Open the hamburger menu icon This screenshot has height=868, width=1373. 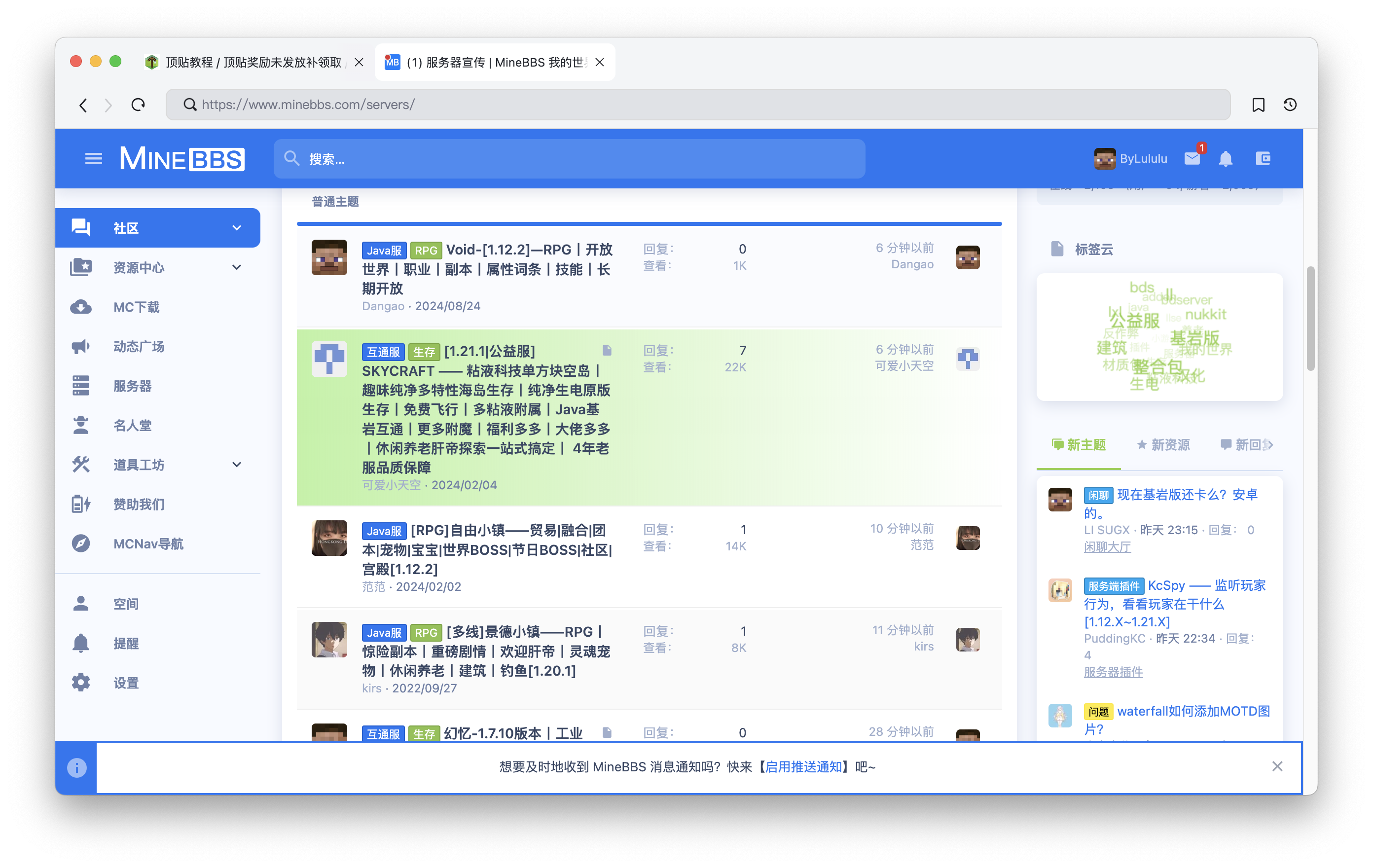(x=94, y=158)
